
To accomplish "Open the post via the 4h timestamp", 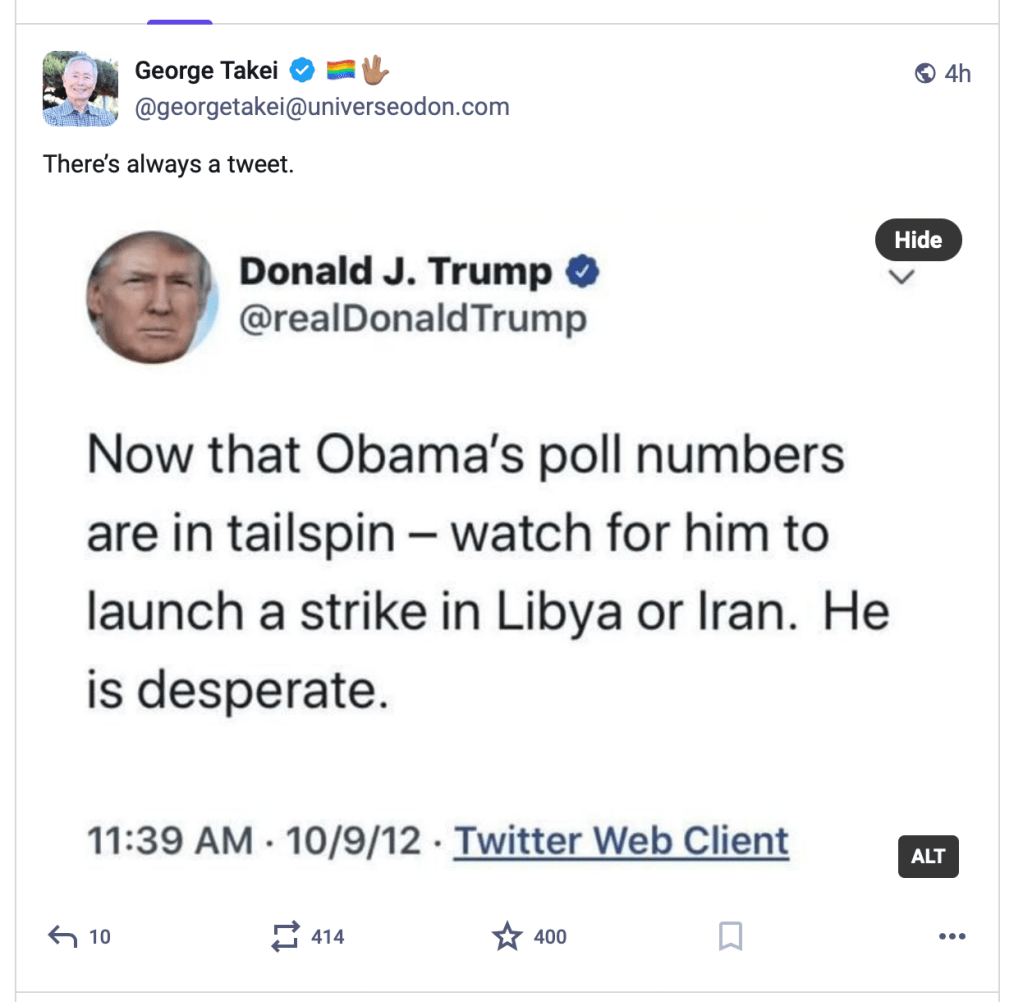I will pyautogui.click(x=957, y=74).
